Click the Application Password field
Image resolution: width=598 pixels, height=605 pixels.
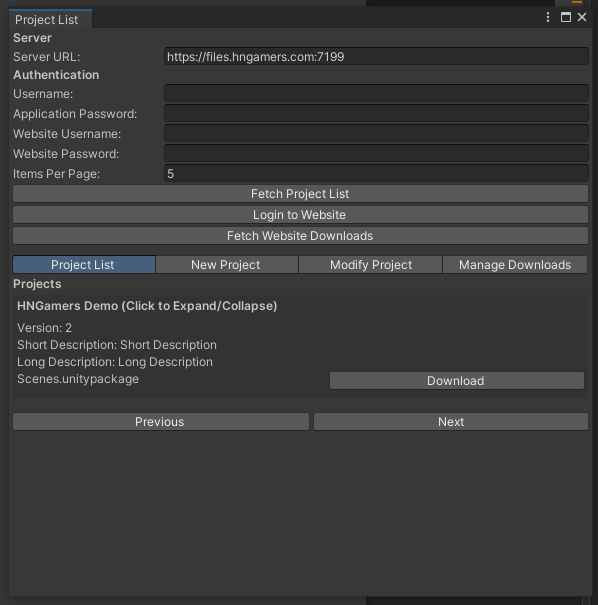click(376, 113)
